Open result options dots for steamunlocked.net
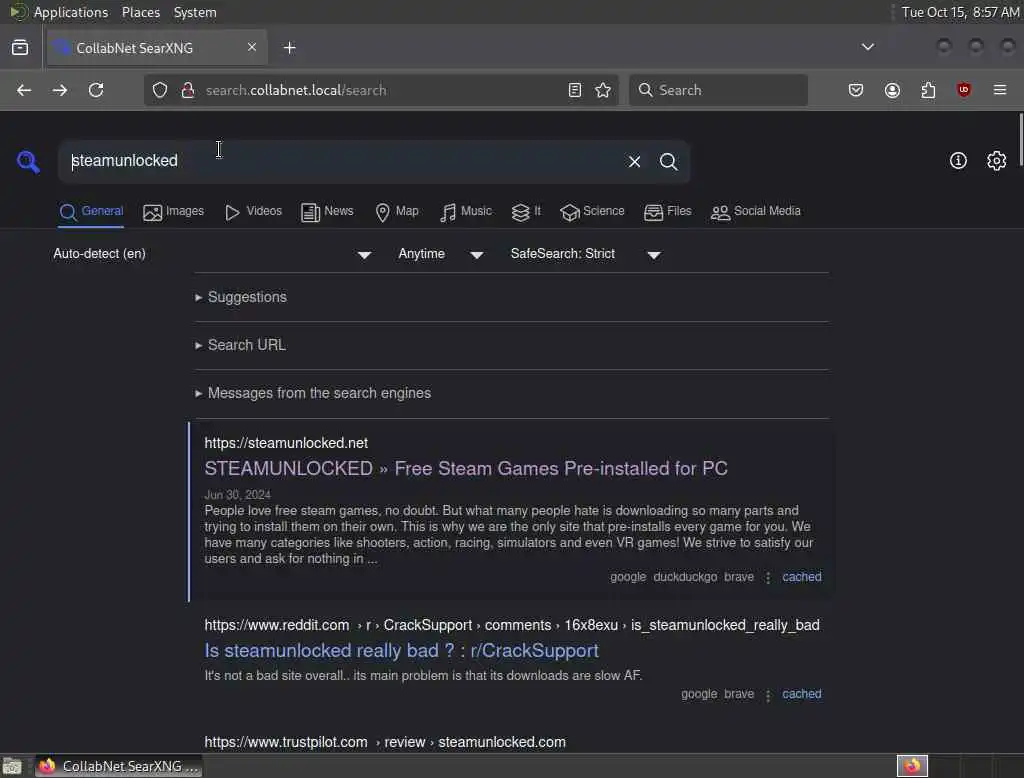The image size is (1024, 778). [768, 577]
